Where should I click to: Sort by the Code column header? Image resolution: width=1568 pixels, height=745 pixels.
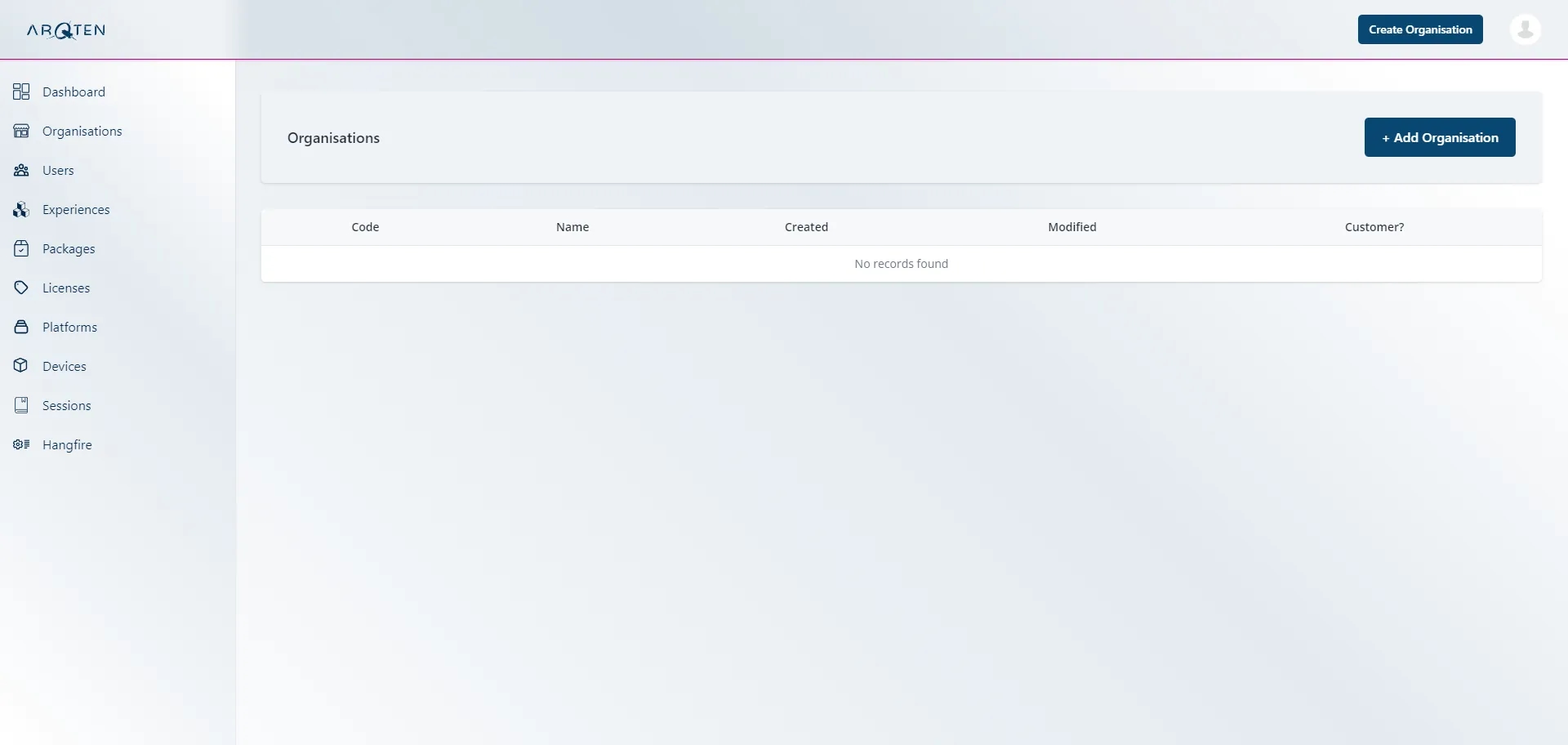pos(365,227)
